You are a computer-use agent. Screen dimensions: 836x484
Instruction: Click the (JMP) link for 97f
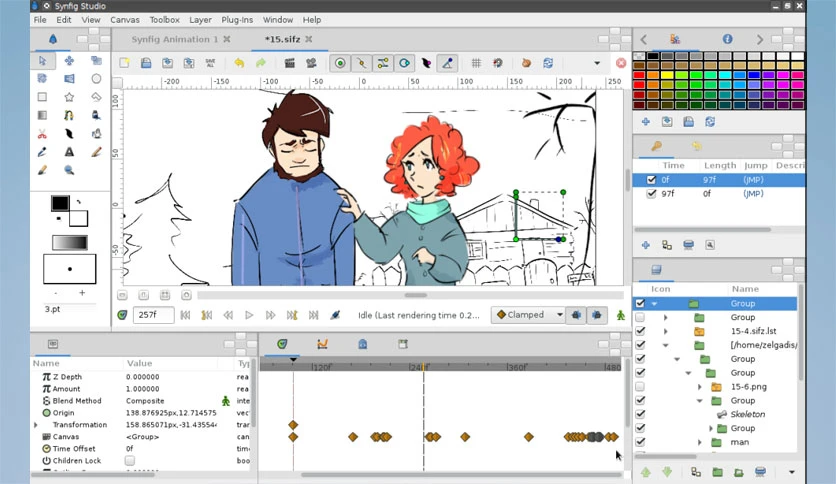pyautogui.click(x=753, y=193)
